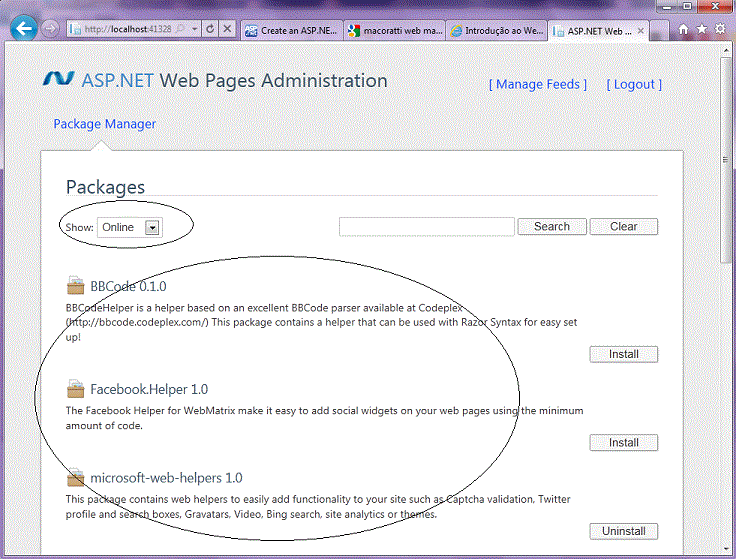
Task: Switch to the Create an ASP.NE... tab
Action: [291, 31]
